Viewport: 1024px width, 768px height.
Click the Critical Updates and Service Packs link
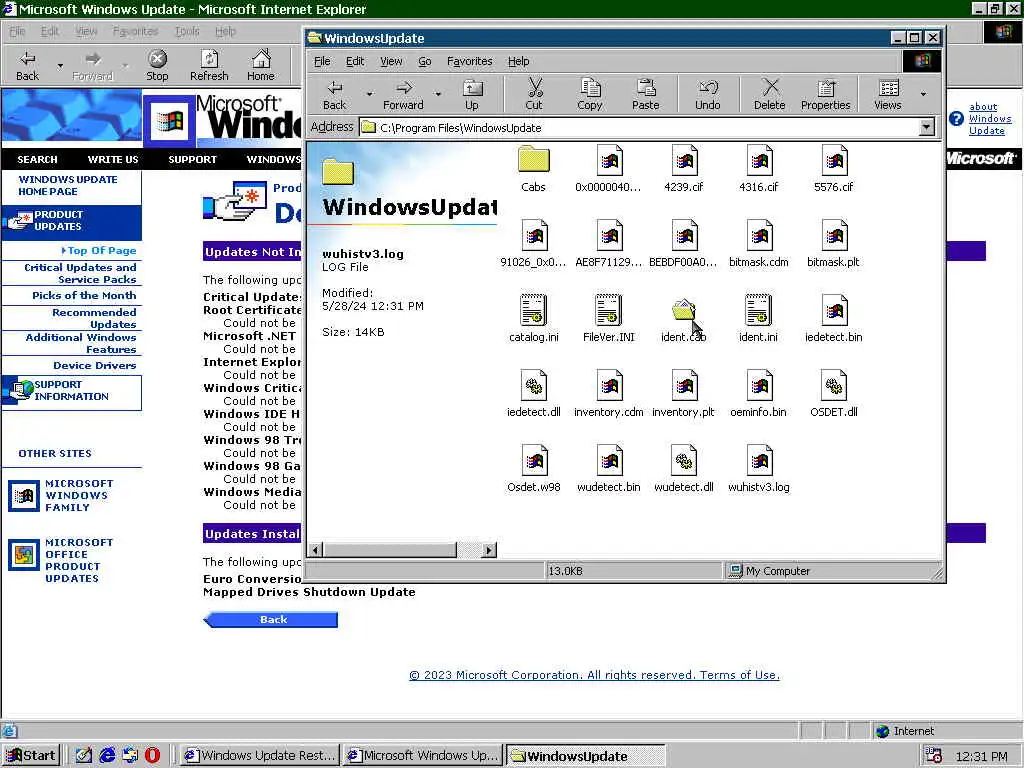pos(80,273)
